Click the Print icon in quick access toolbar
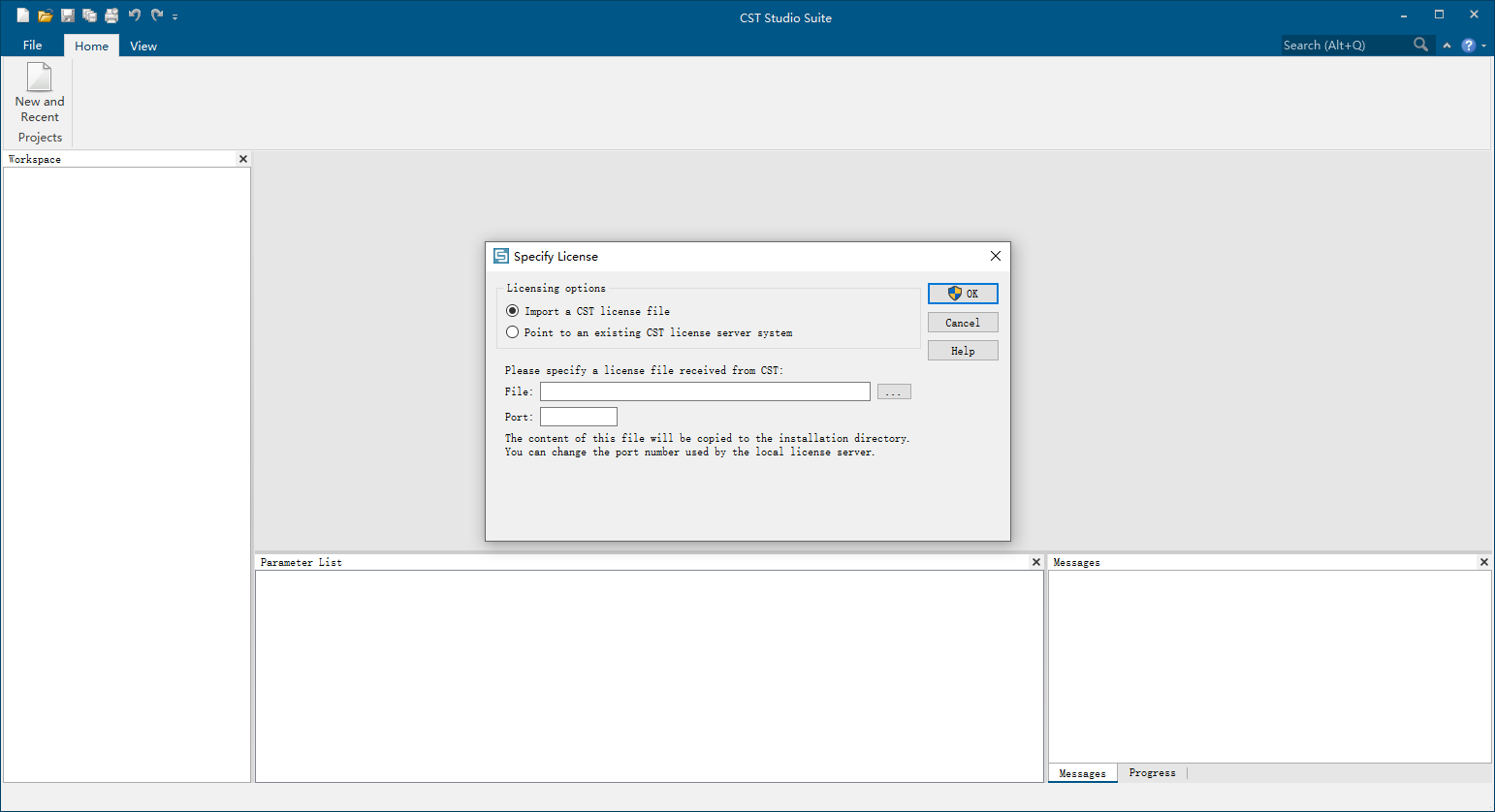Image resolution: width=1495 pixels, height=812 pixels. (111, 16)
